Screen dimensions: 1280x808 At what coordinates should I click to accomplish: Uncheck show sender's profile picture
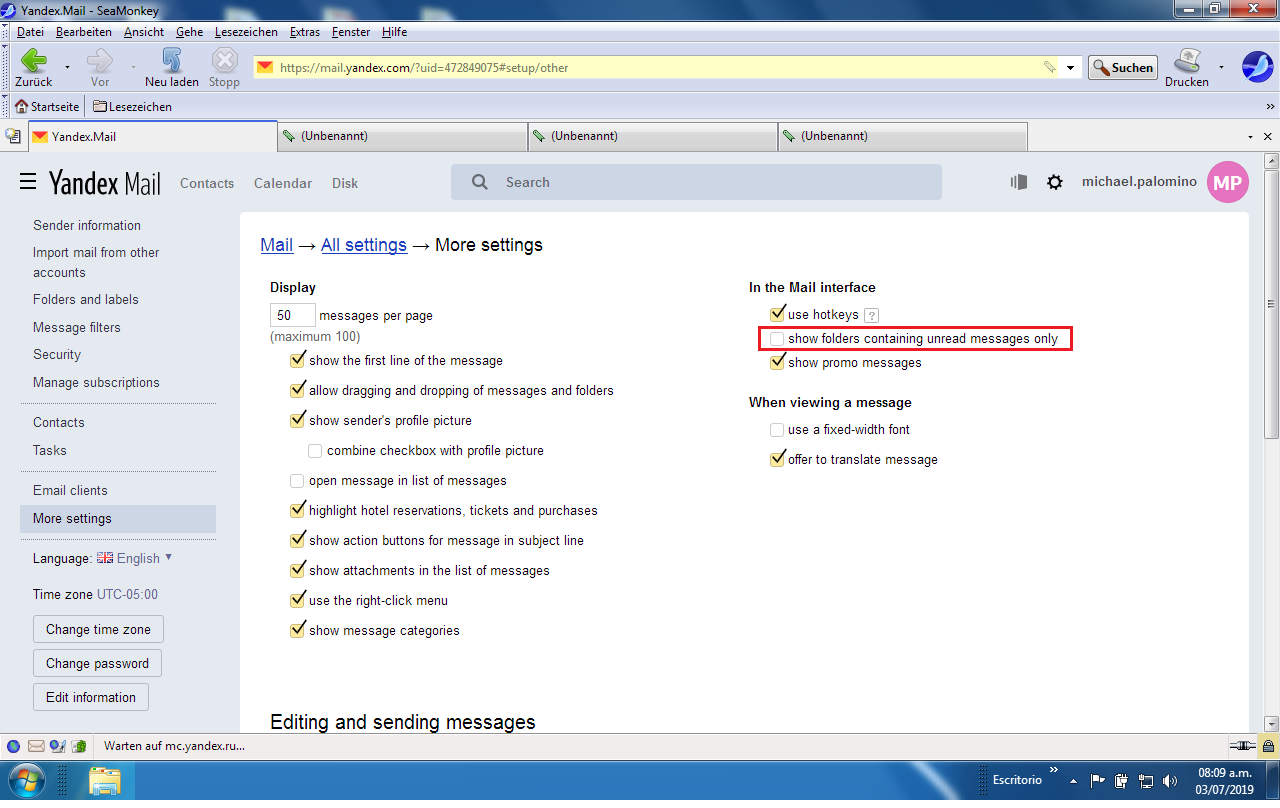point(297,420)
